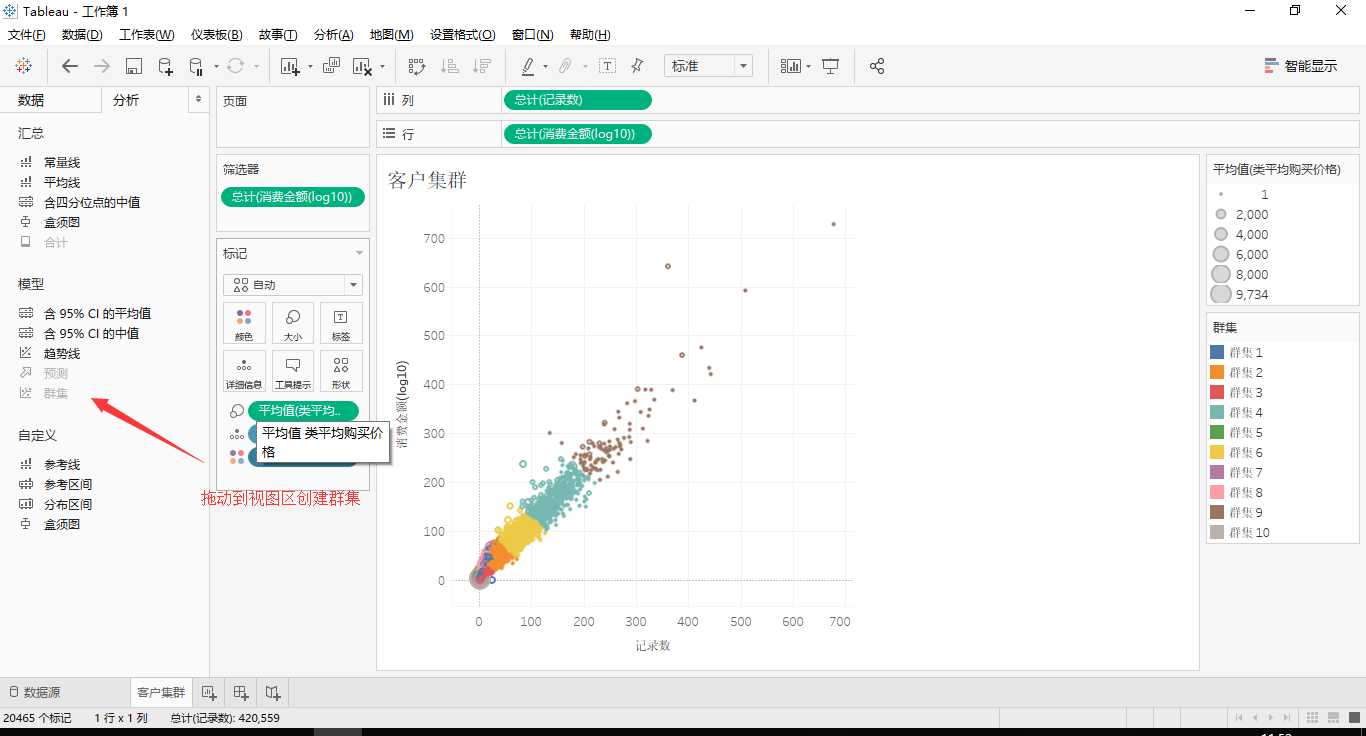Image resolution: width=1366 pixels, height=736 pixels.
Task: Open the 颜色 color mark card
Action: click(x=244, y=323)
